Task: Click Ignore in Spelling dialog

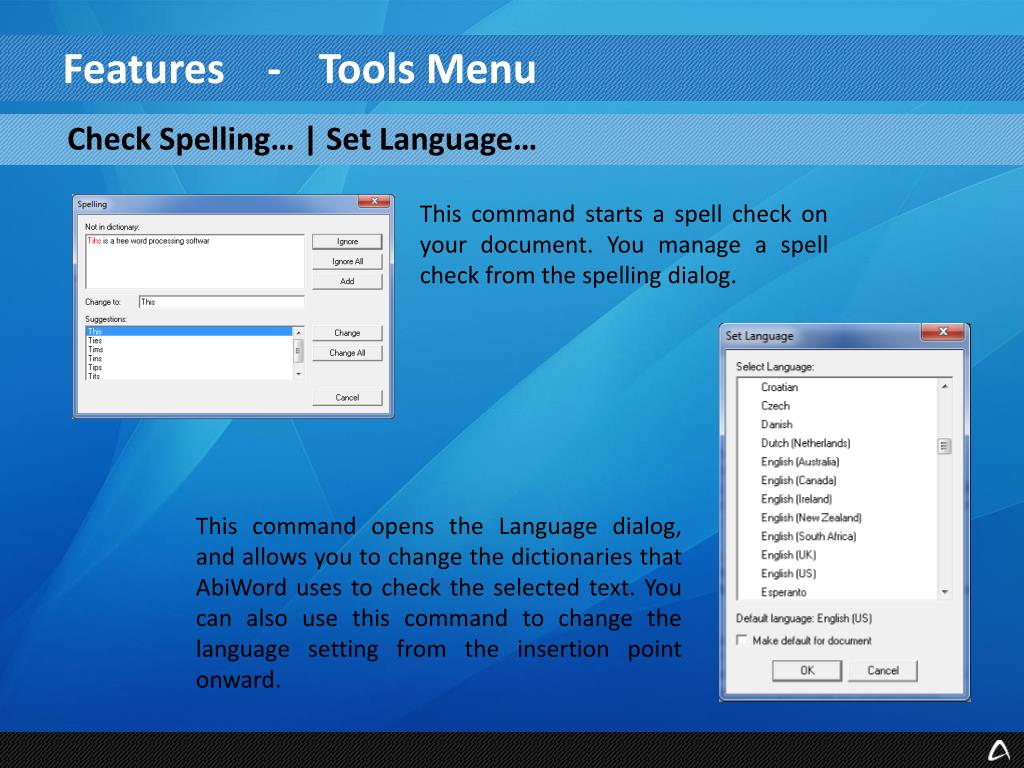Action: [x=347, y=242]
